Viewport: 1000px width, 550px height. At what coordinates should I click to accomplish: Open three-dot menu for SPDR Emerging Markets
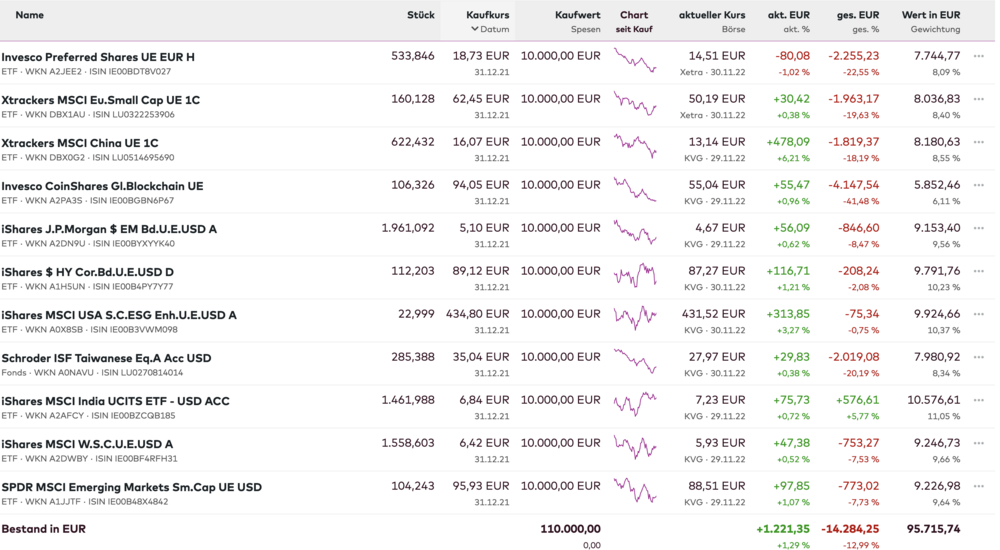978,487
